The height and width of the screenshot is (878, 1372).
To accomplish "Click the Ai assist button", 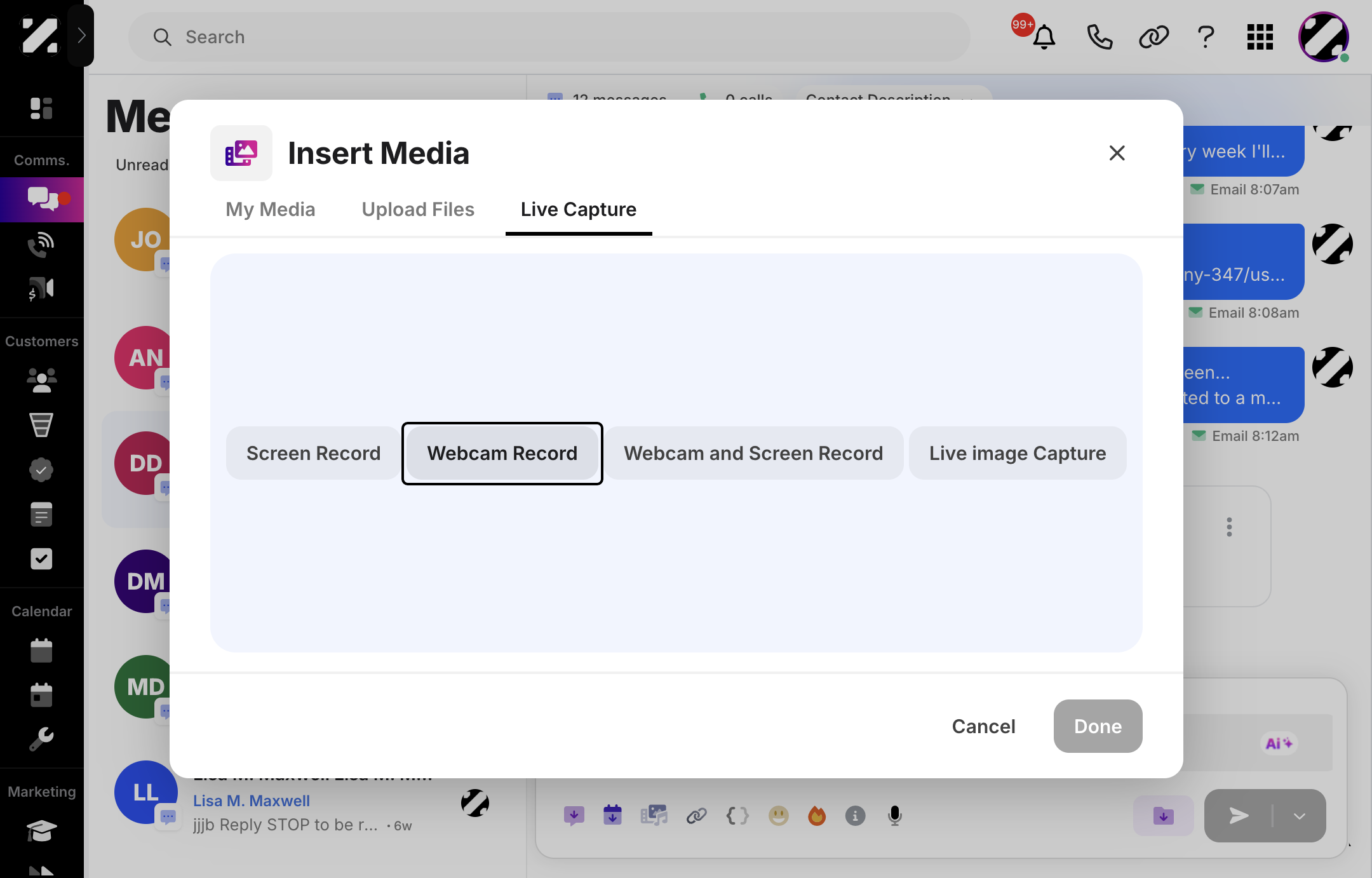I will tap(1279, 743).
